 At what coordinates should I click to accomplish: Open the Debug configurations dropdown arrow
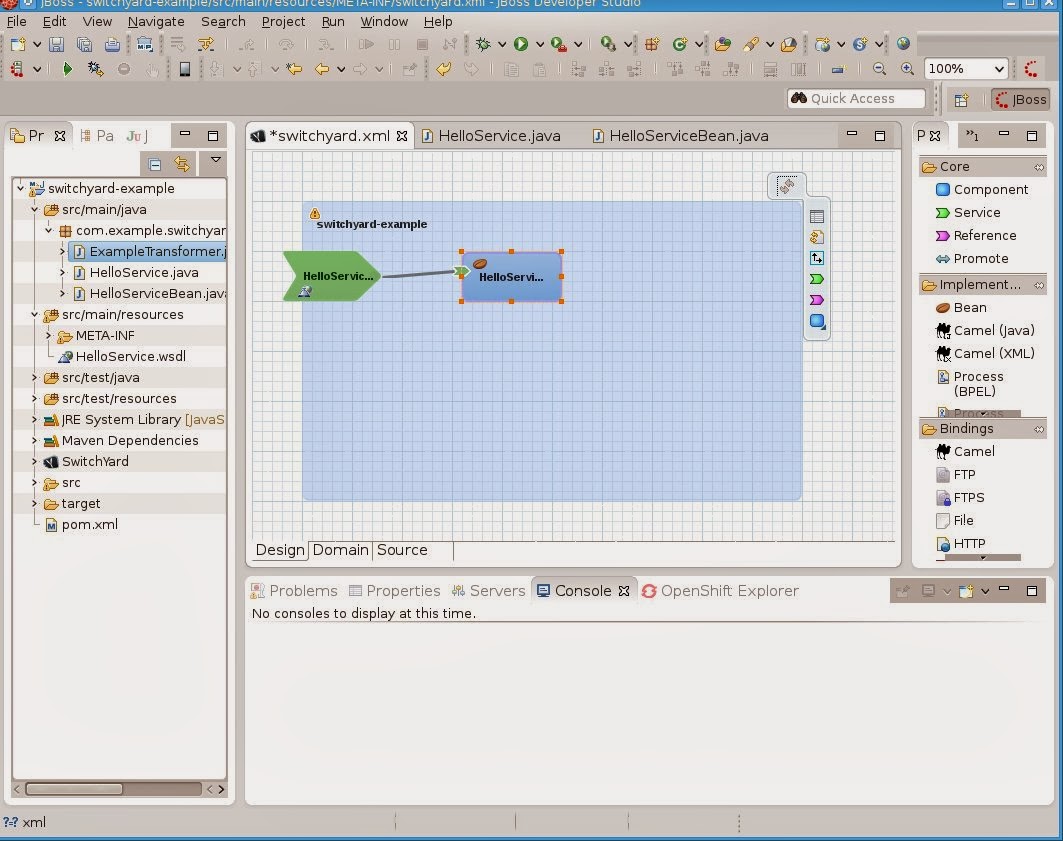[x=502, y=44]
